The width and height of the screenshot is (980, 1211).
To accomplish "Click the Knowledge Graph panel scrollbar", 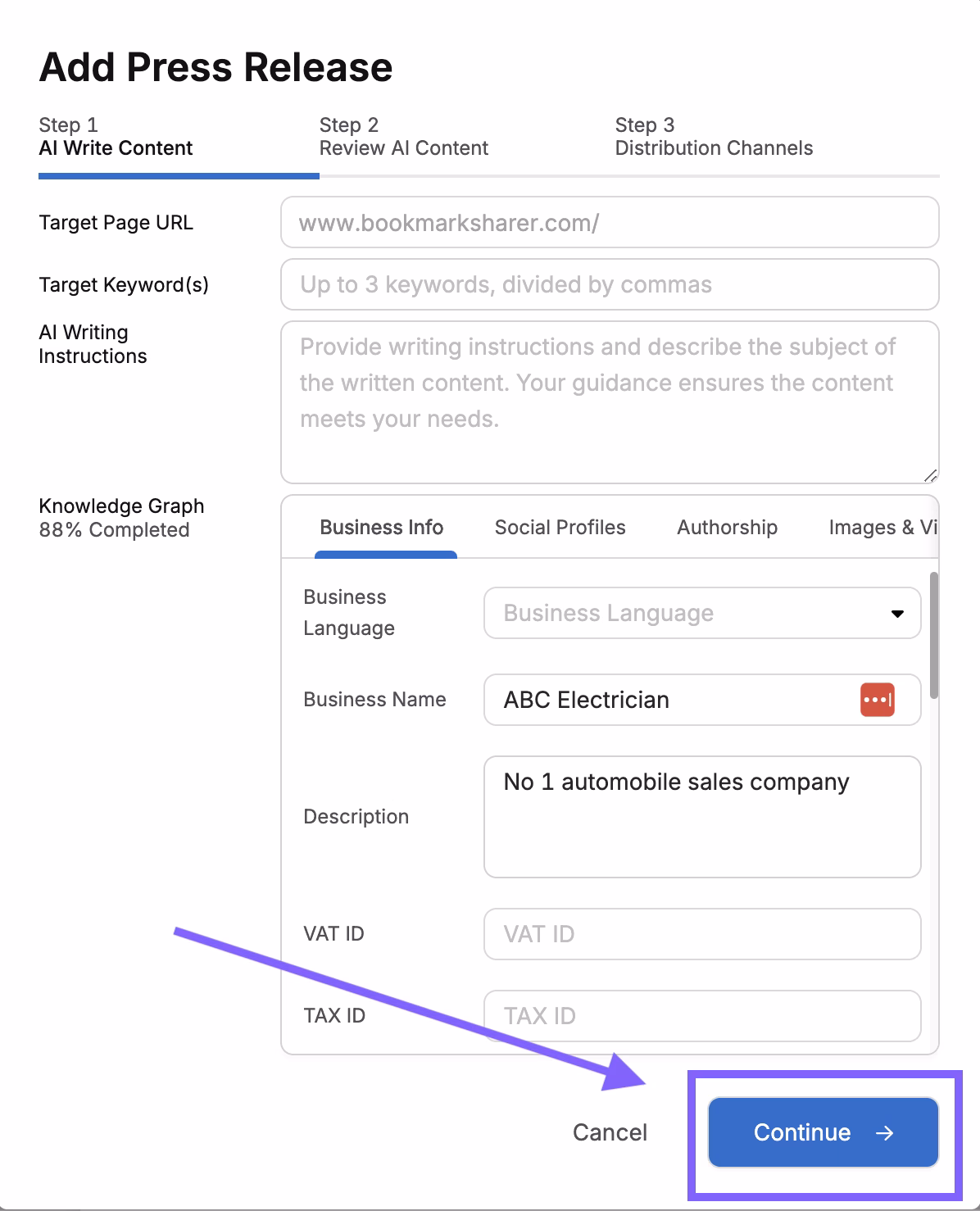I will pos(934,636).
